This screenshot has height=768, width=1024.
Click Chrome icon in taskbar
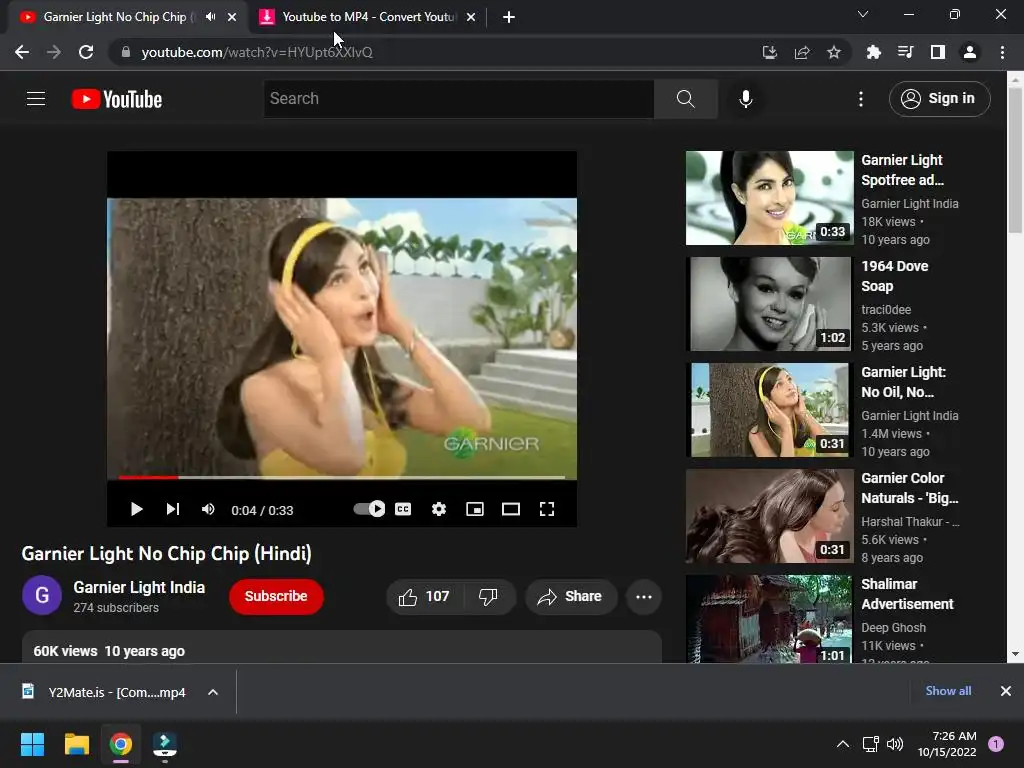tap(121, 744)
